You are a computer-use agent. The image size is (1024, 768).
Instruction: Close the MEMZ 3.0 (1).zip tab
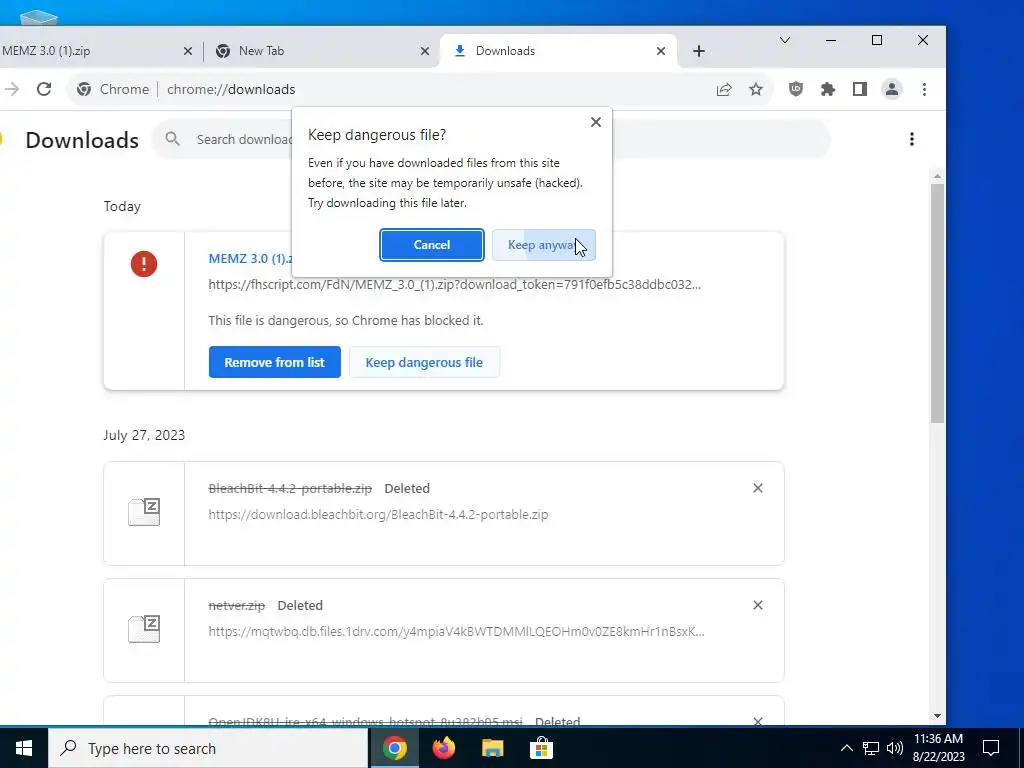187,51
